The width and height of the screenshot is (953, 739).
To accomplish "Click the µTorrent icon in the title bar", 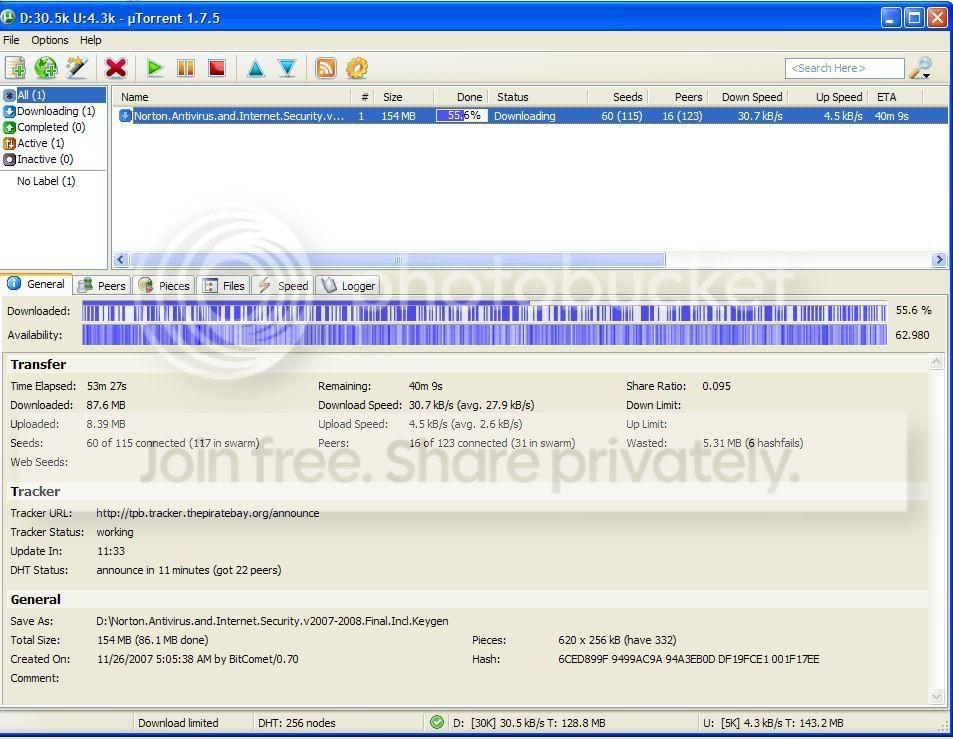I will pyautogui.click(x=8, y=17).
